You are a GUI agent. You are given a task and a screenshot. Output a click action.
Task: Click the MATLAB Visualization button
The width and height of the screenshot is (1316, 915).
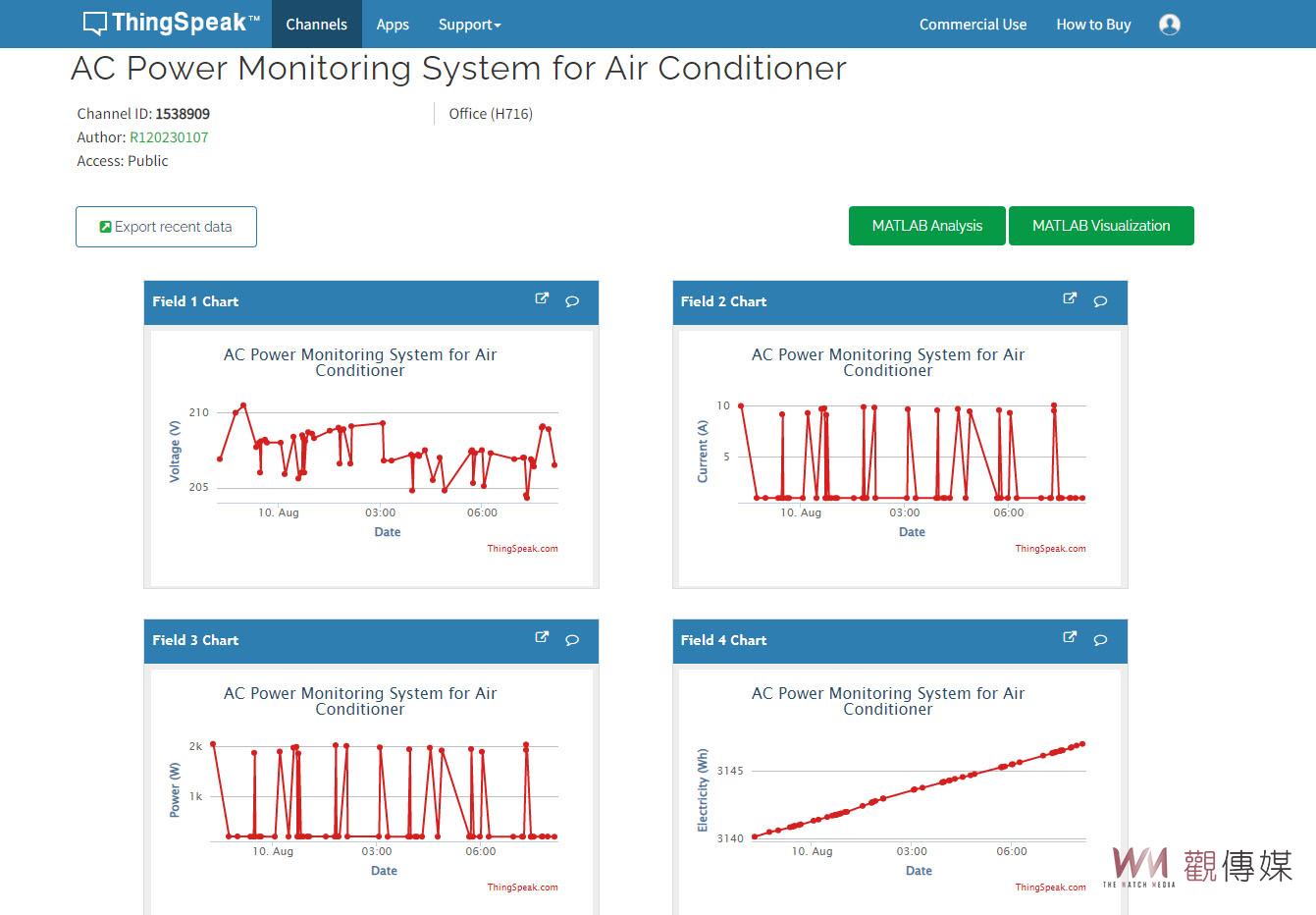1100,226
